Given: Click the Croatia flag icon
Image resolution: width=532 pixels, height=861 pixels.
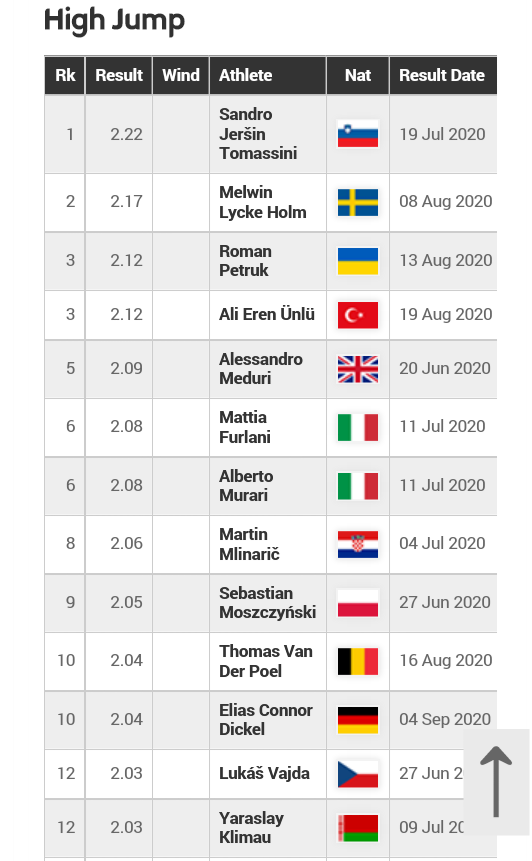Looking at the screenshot, I should click(357, 544).
